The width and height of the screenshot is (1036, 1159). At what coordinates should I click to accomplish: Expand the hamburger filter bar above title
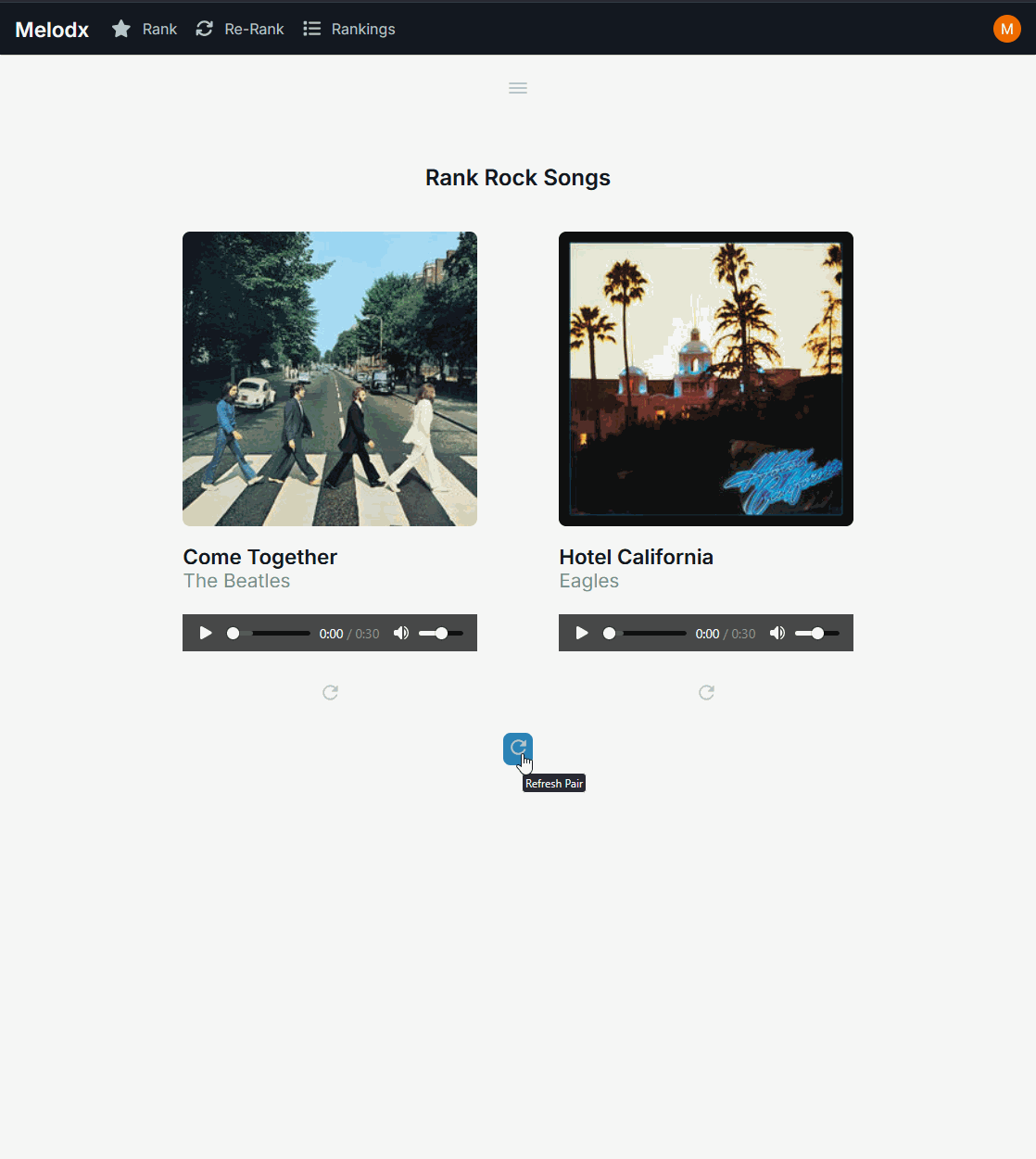click(x=518, y=88)
